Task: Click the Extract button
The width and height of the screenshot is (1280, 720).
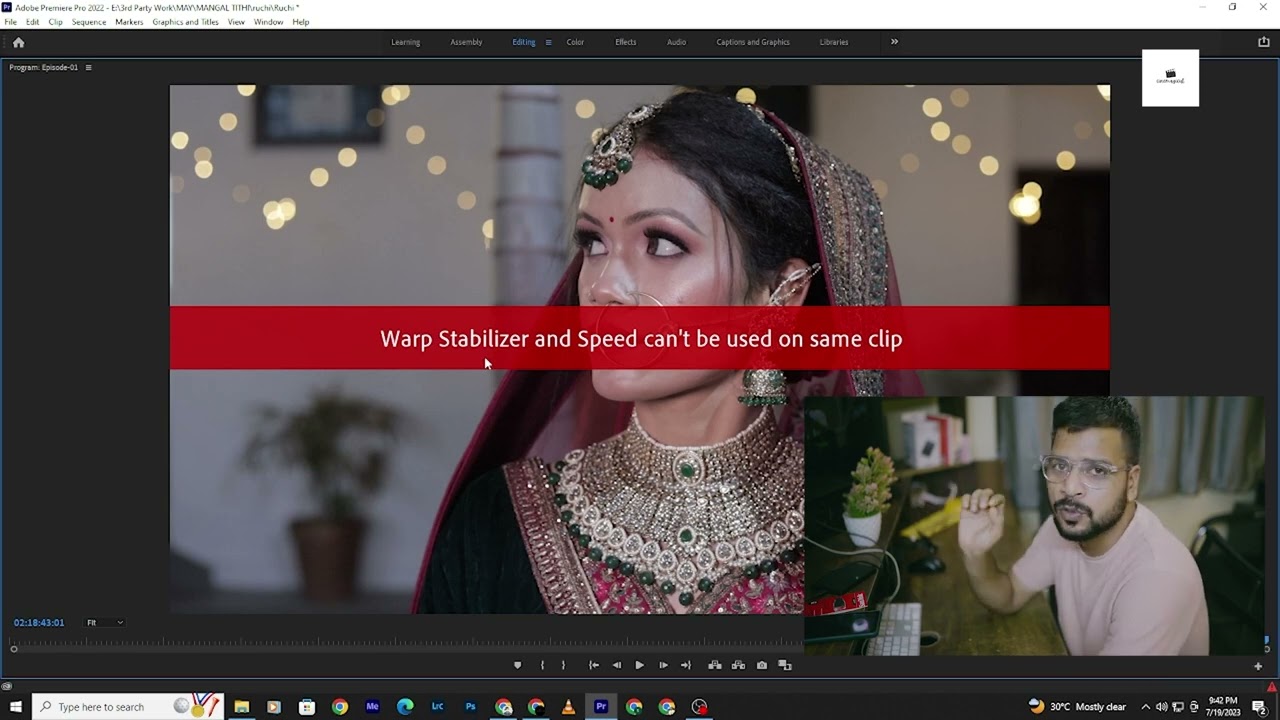Action: (x=738, y=665)
